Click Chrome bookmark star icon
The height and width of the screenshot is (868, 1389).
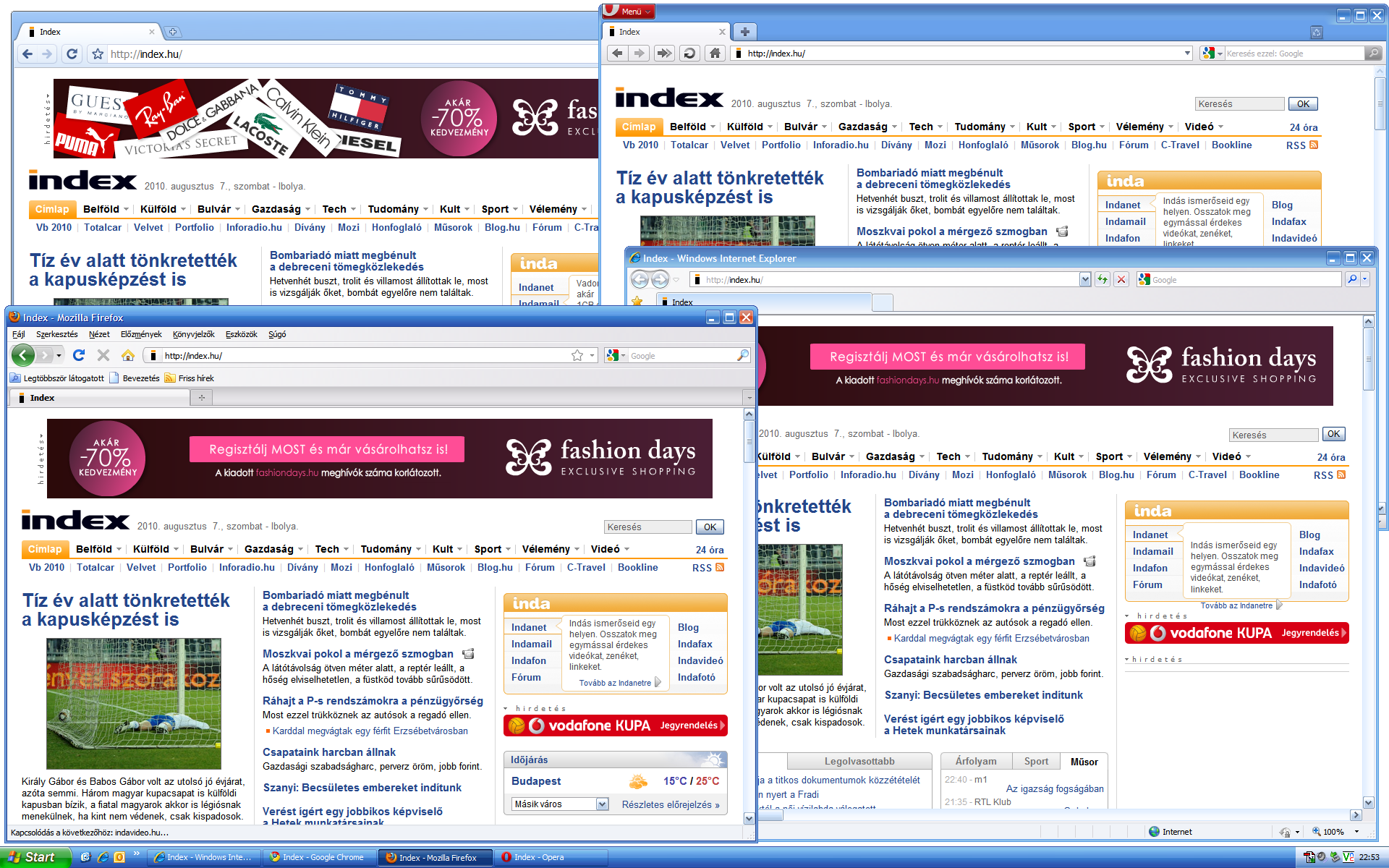pyautogui.click(x=98, y=54)
